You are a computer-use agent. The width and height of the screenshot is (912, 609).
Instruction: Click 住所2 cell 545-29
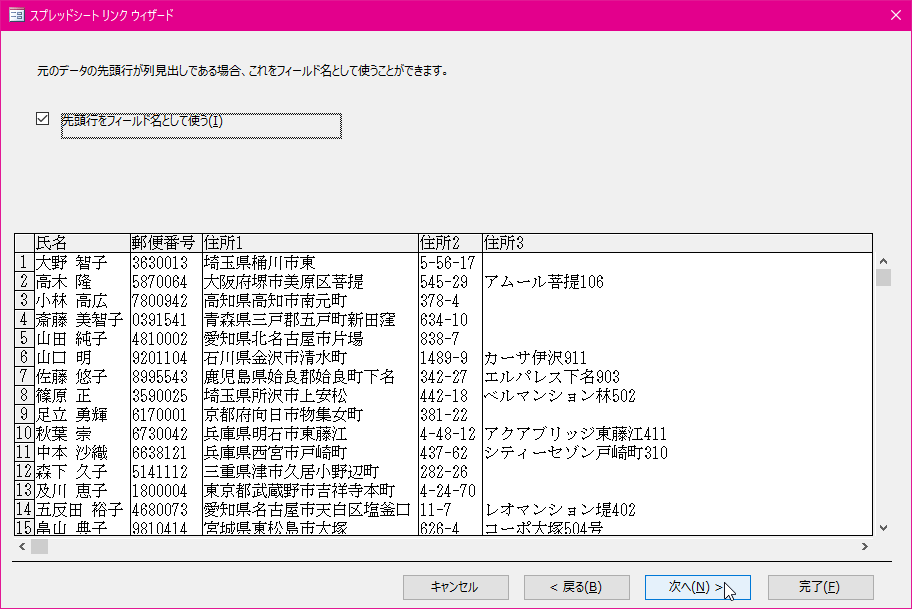pyautogui.click(x=450, y=282)
